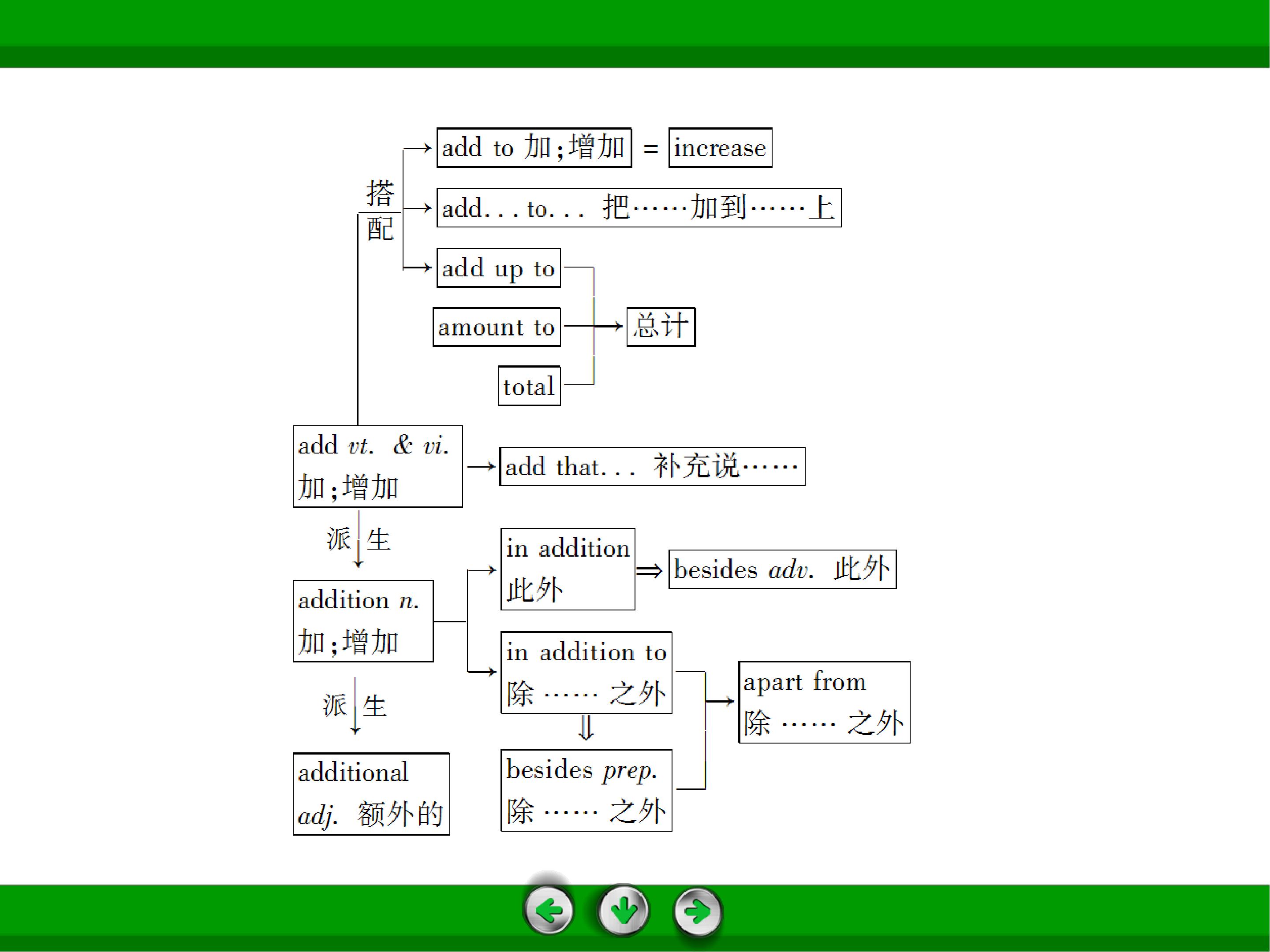Screen dimensions: 1270x952
Task: Click the '搭配' collocation label
Action: (x=380, y=211)
